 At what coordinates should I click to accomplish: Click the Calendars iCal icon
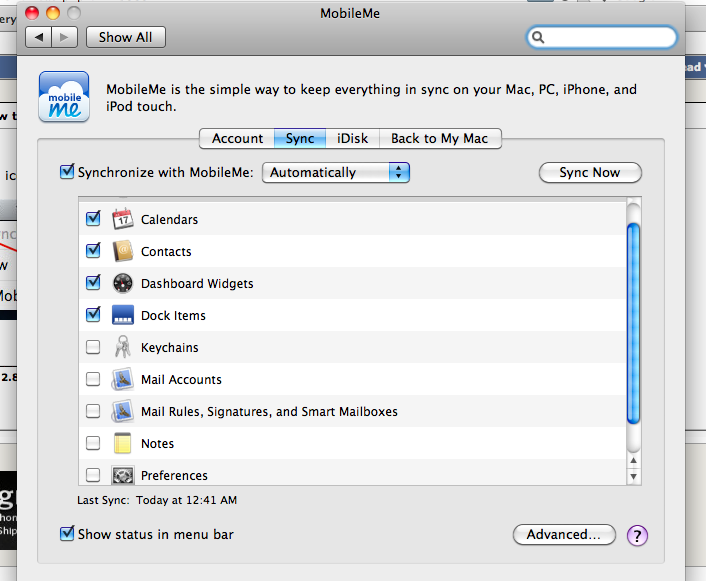click(x=122, y=219)
